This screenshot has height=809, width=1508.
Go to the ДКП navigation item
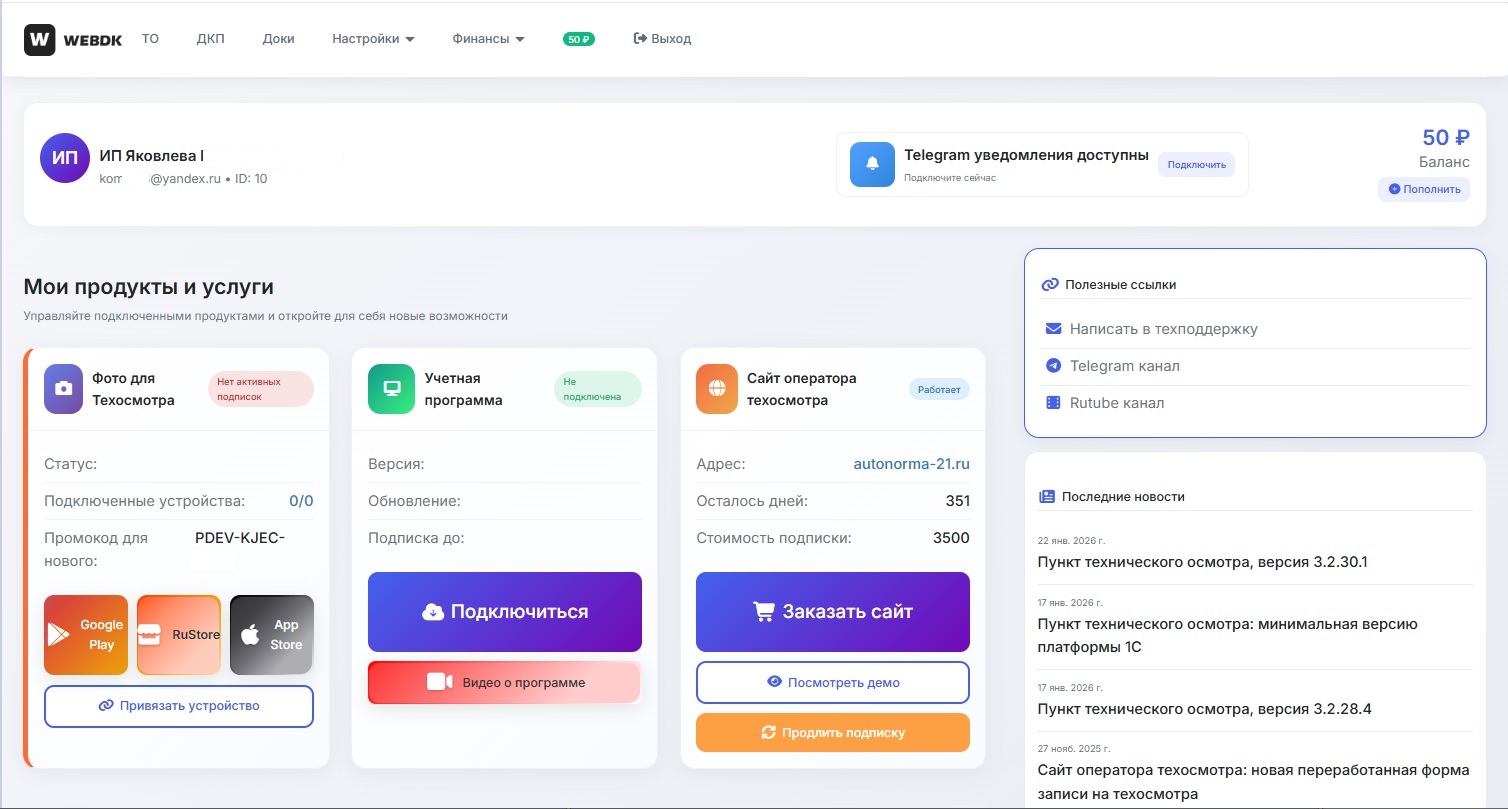(210, 39)
